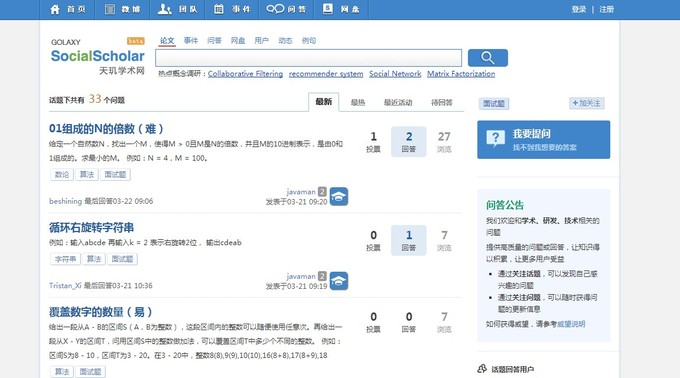Click the 字符串 tag
680x378 pixels.
tap(65, 259)
